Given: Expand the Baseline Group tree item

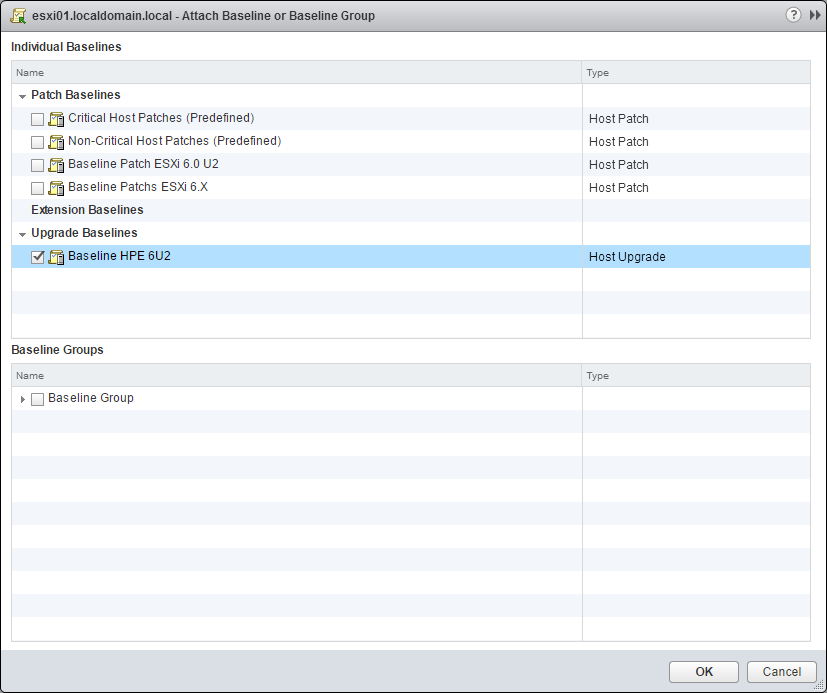Looking at the screenshot, I should 22,398.
